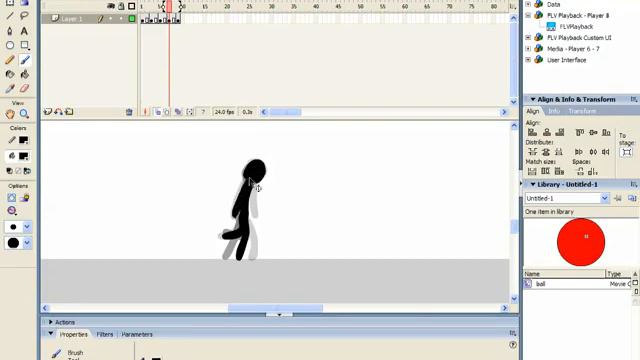640x360 pixels.
Task: Switch to the Parameters tab
Action: click(137, 334)
